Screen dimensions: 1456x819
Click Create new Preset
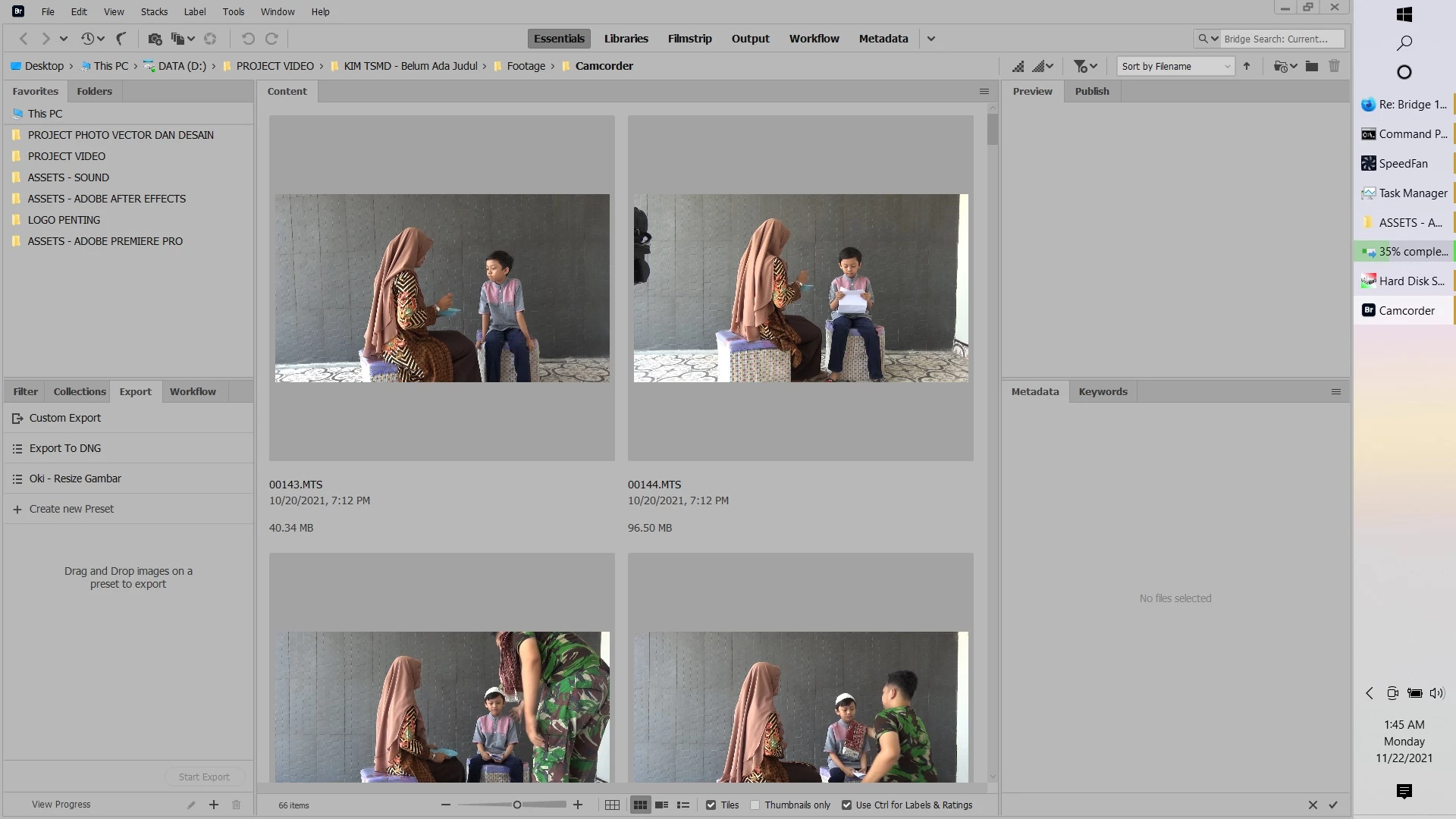click(x=71, y=509)
